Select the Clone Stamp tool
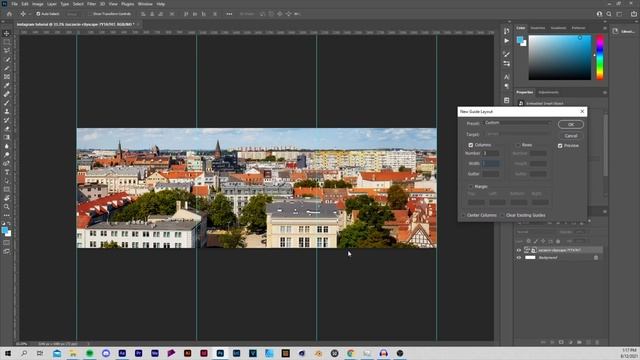Viewport: 640px width, 360px height. click(7, 111)
